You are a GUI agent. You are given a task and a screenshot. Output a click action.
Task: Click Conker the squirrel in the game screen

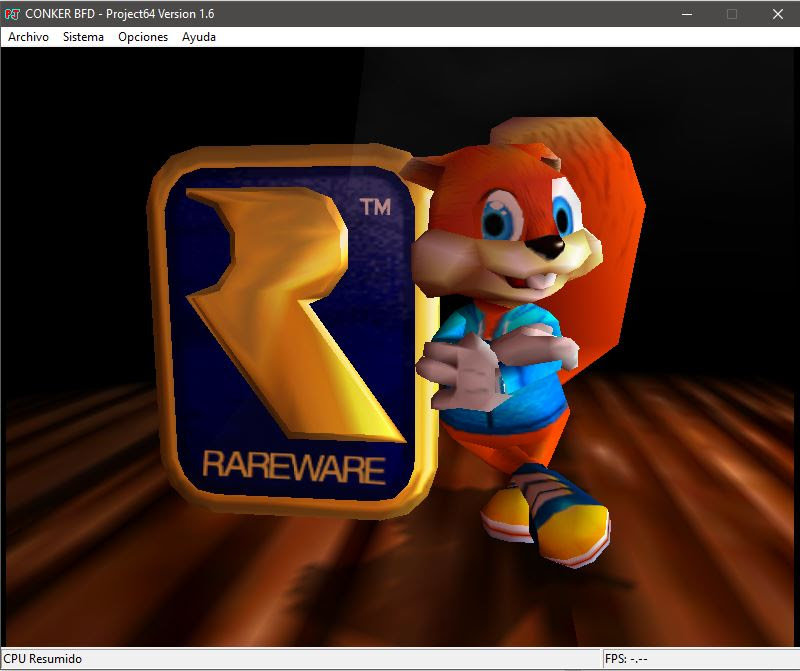[510, 300]
